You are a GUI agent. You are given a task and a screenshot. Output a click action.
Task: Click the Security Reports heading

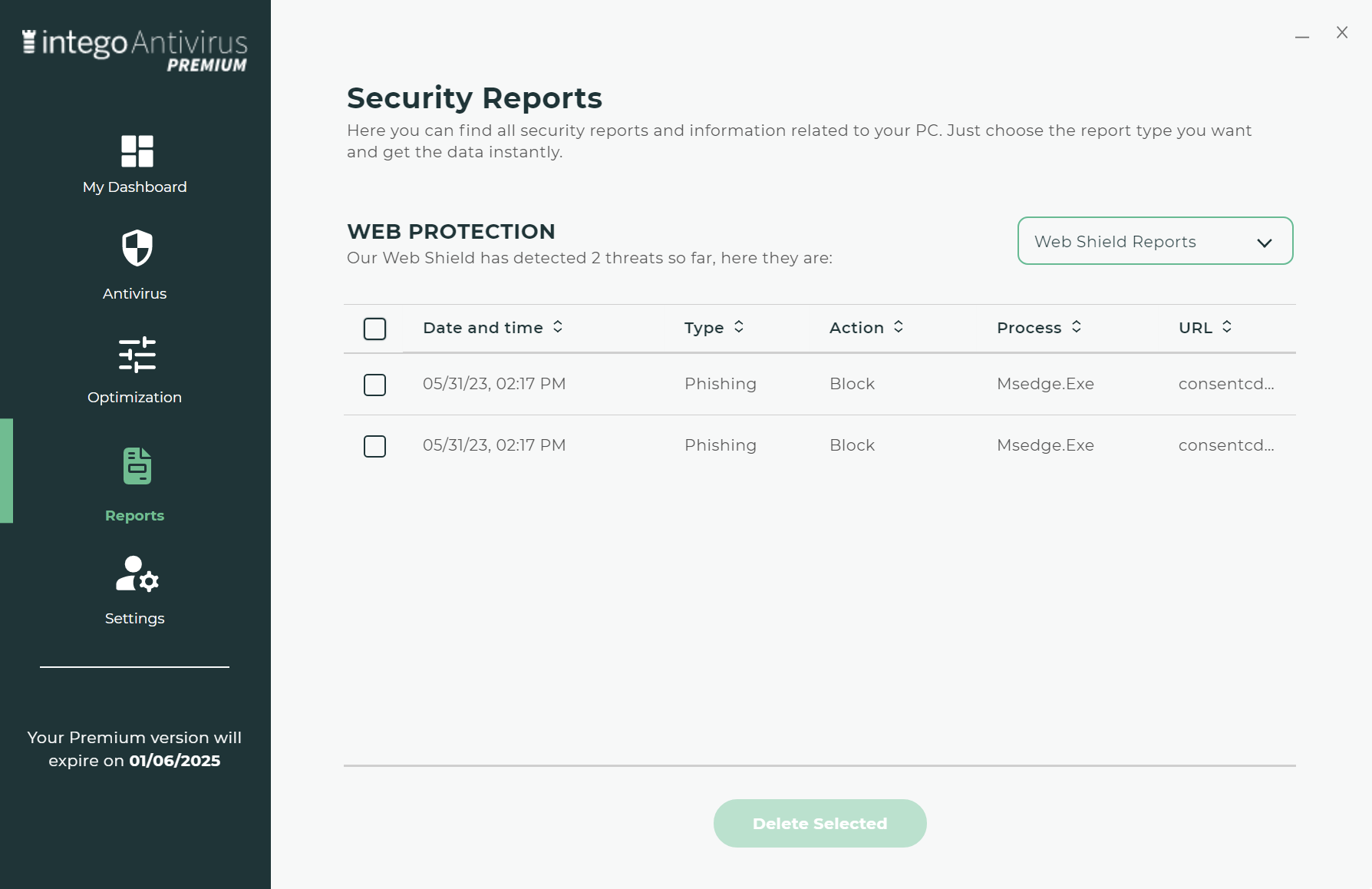tap(474, 98)
